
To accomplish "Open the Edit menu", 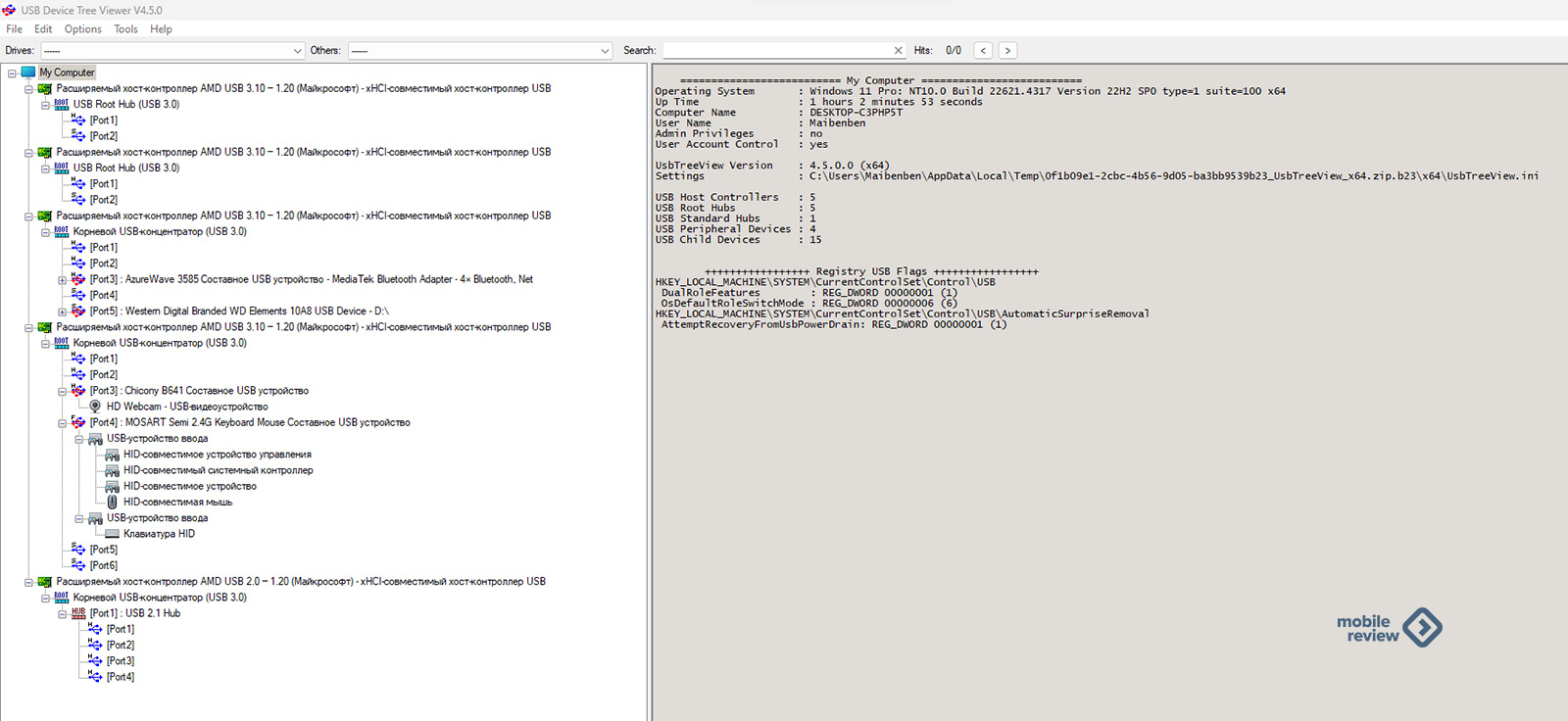I will point(43,29).
